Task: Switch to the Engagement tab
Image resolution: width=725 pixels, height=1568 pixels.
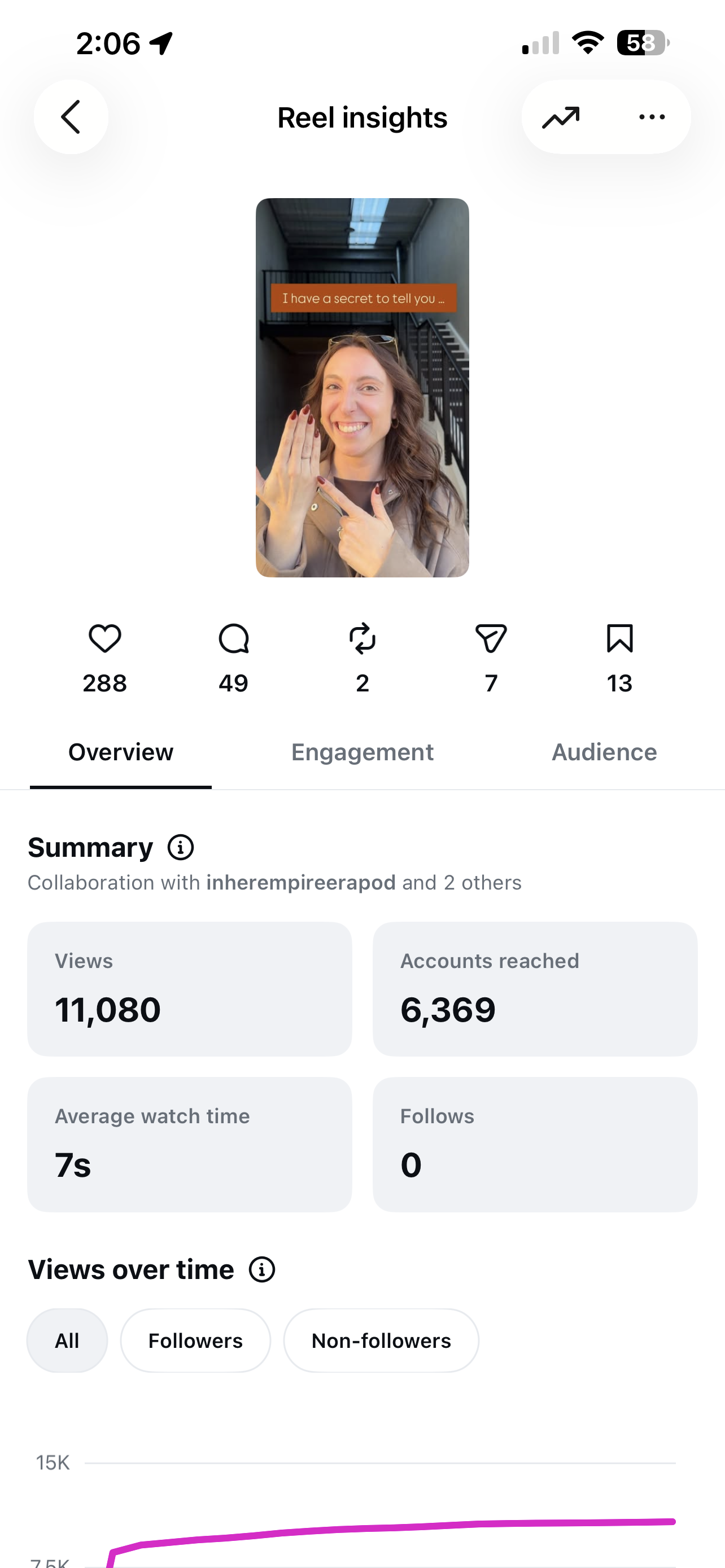Action: click(362, 752)
